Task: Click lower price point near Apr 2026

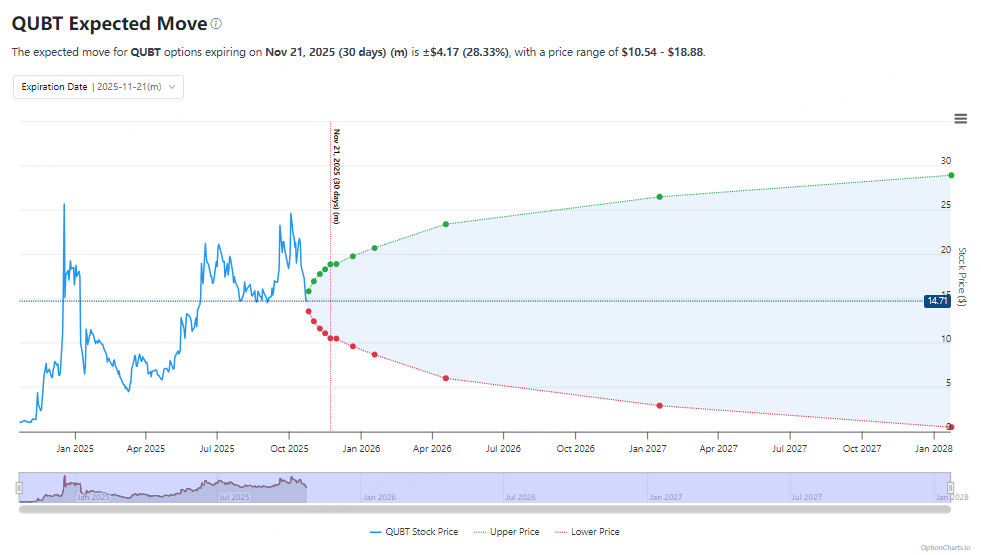Action: coord(446,379)
